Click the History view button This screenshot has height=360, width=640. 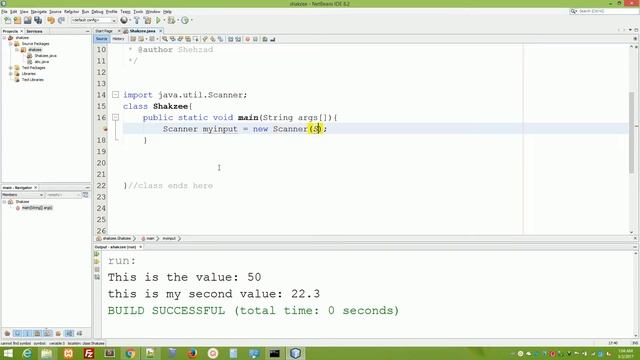[x=118, y=39]
